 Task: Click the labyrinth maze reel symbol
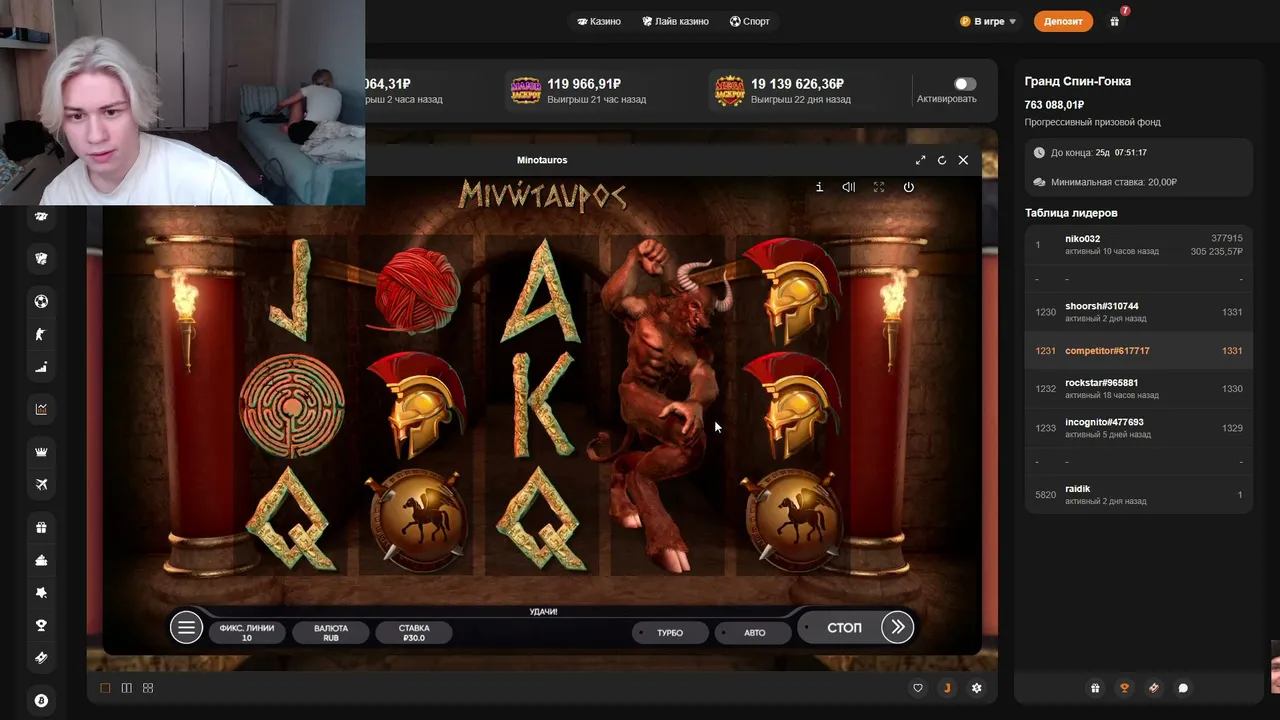(x=292, y=408)
